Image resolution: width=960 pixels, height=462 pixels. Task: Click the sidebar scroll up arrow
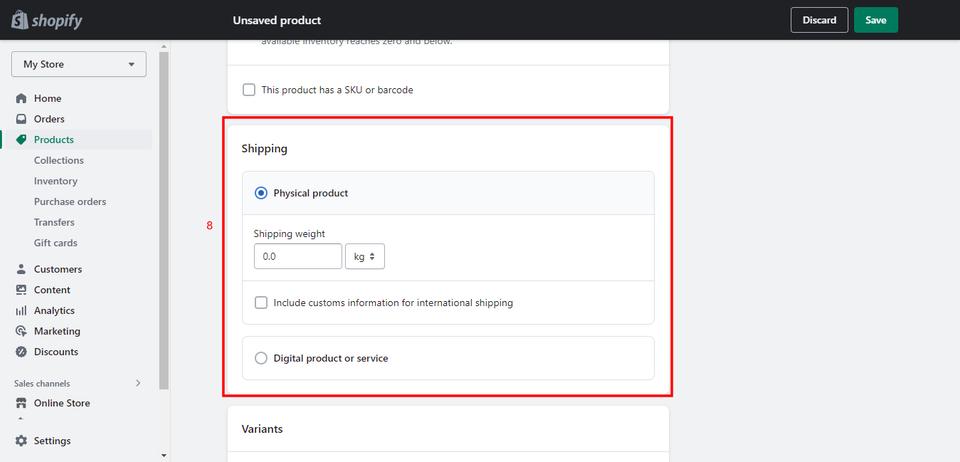163,46
